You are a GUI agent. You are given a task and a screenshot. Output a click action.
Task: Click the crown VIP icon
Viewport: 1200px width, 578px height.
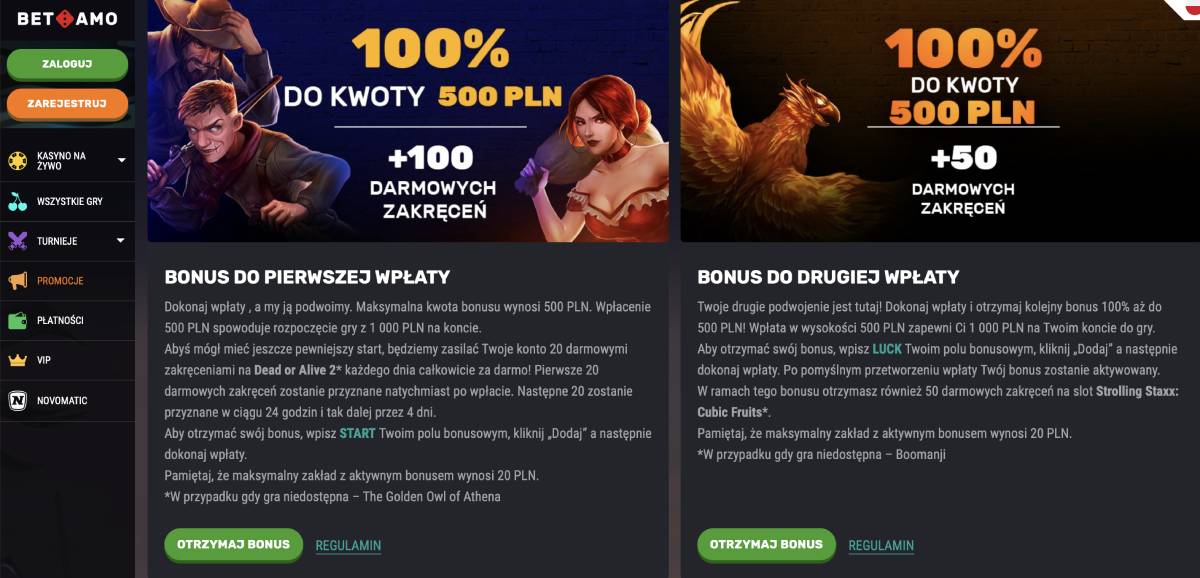point(18,360)
